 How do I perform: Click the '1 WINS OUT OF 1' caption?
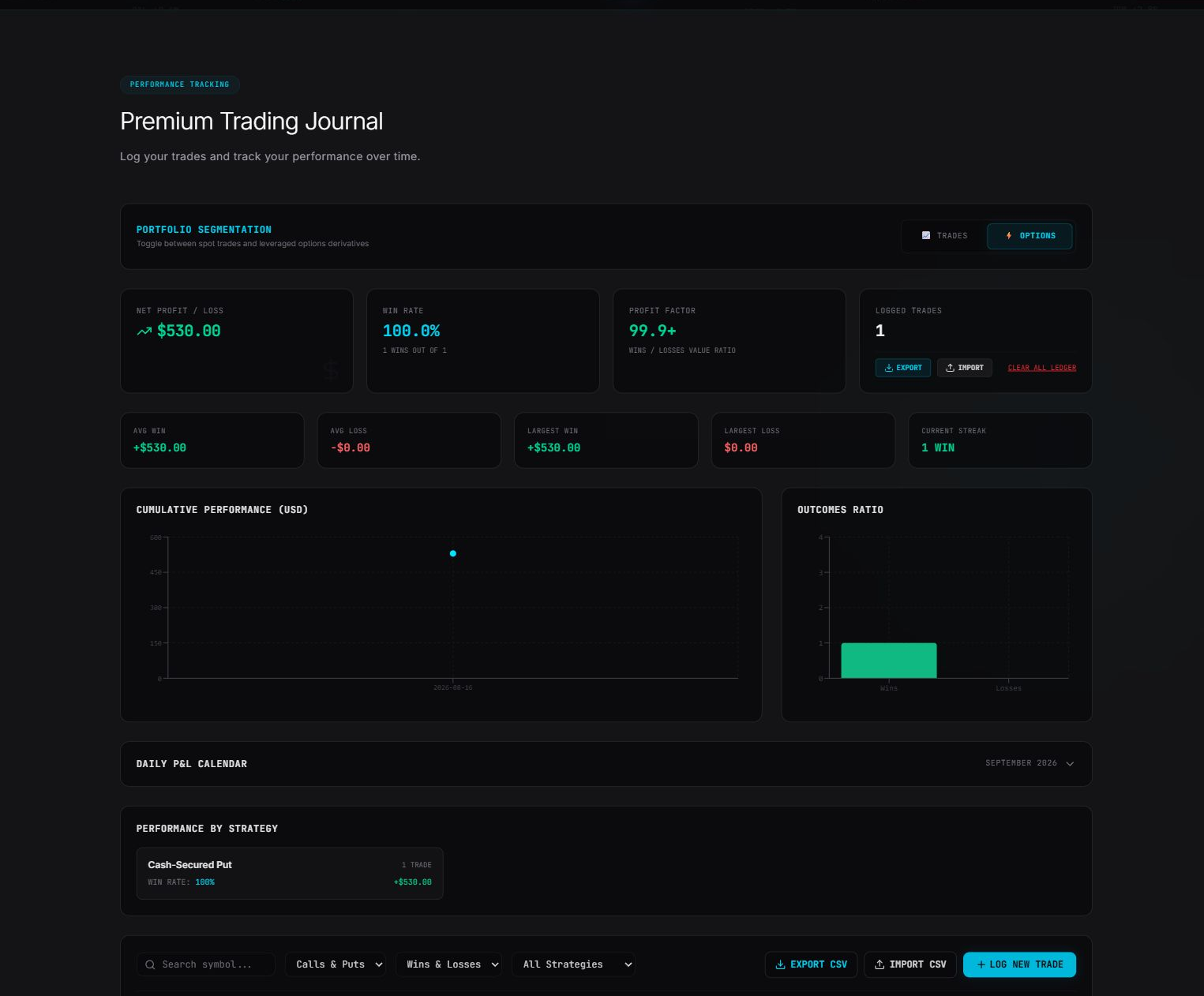[x=414, y=350]
